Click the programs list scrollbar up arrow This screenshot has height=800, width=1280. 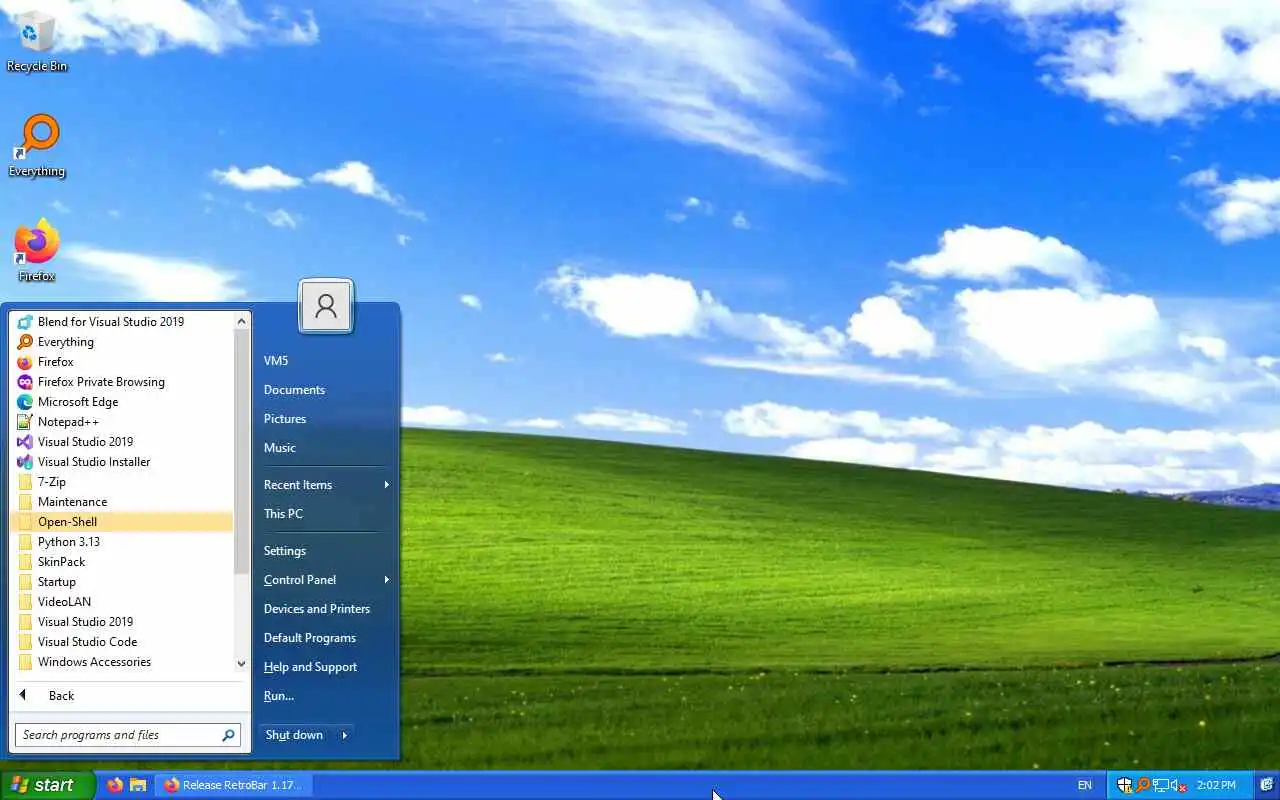tap(241, 321)
